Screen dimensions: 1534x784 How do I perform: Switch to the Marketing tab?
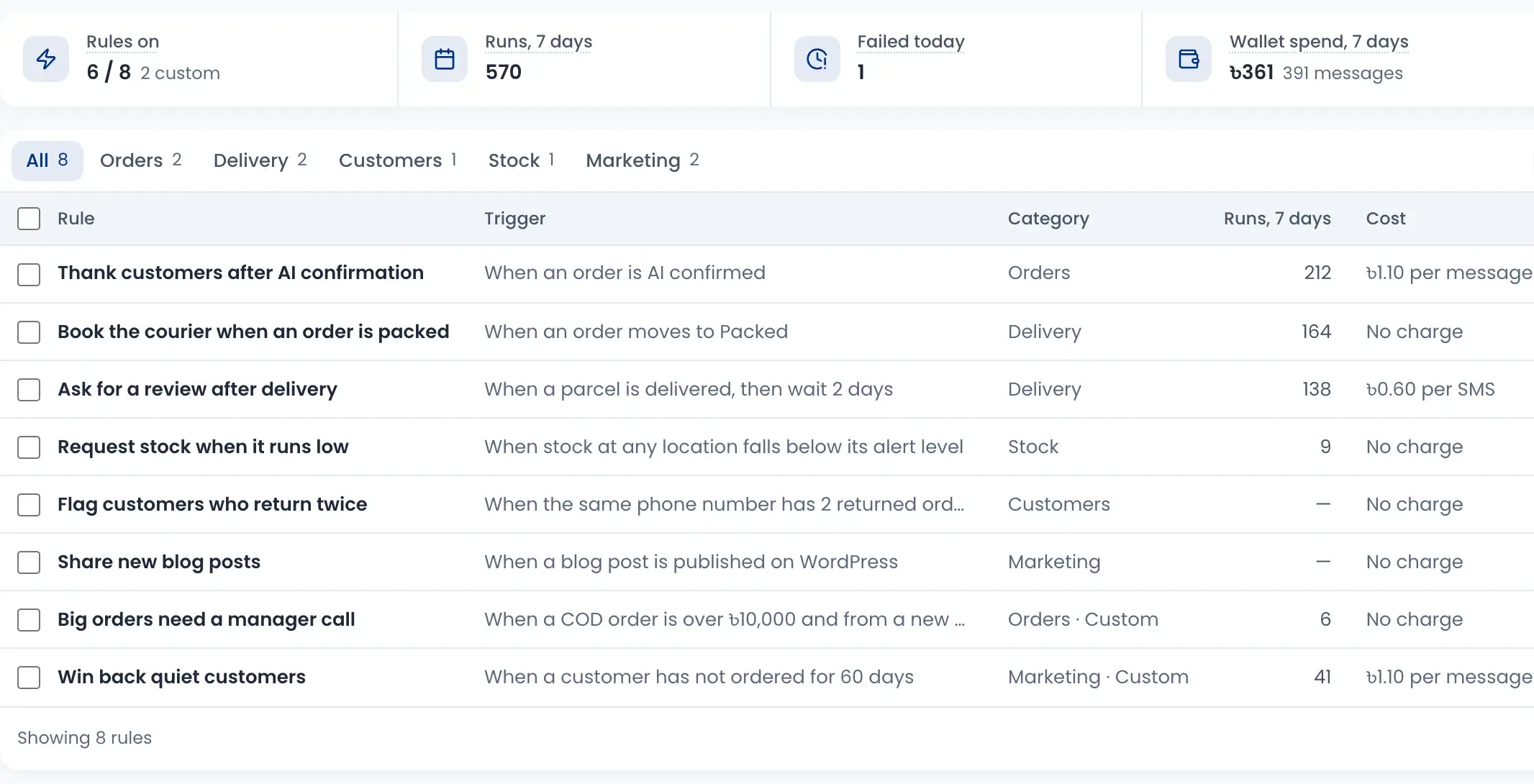click(643, 160)
